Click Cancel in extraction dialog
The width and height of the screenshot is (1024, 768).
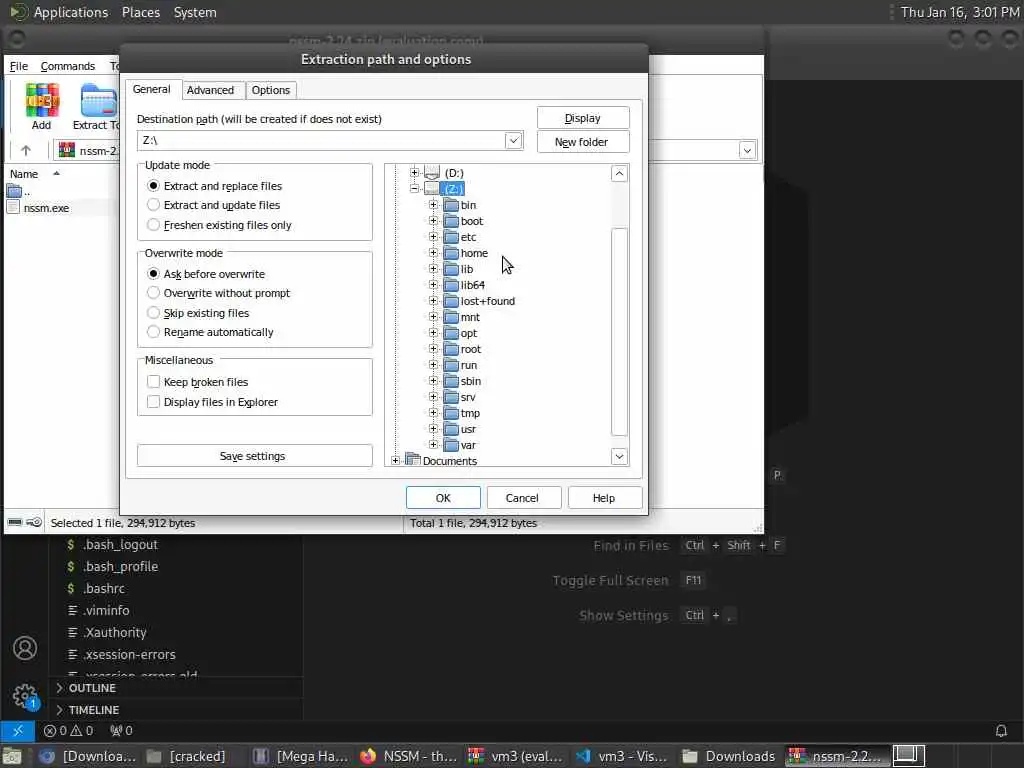click(522, 498)
